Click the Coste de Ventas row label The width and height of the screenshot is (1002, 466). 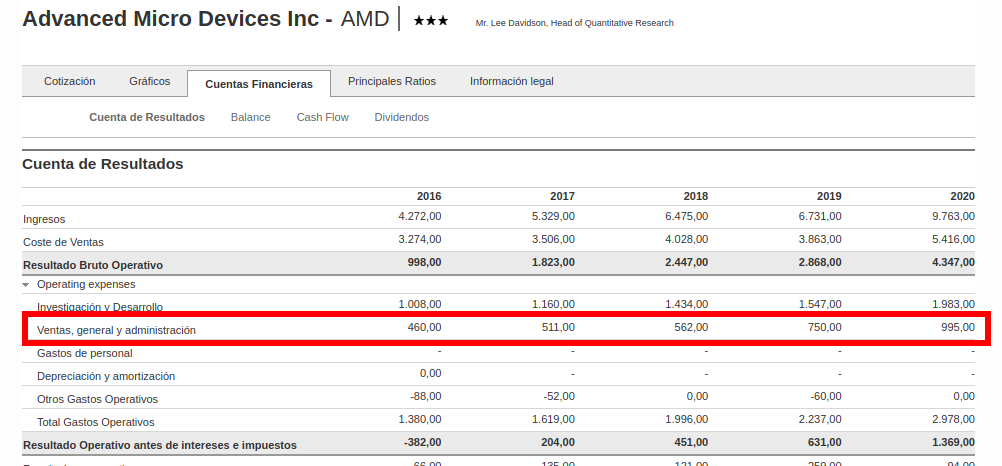point(63,242)
